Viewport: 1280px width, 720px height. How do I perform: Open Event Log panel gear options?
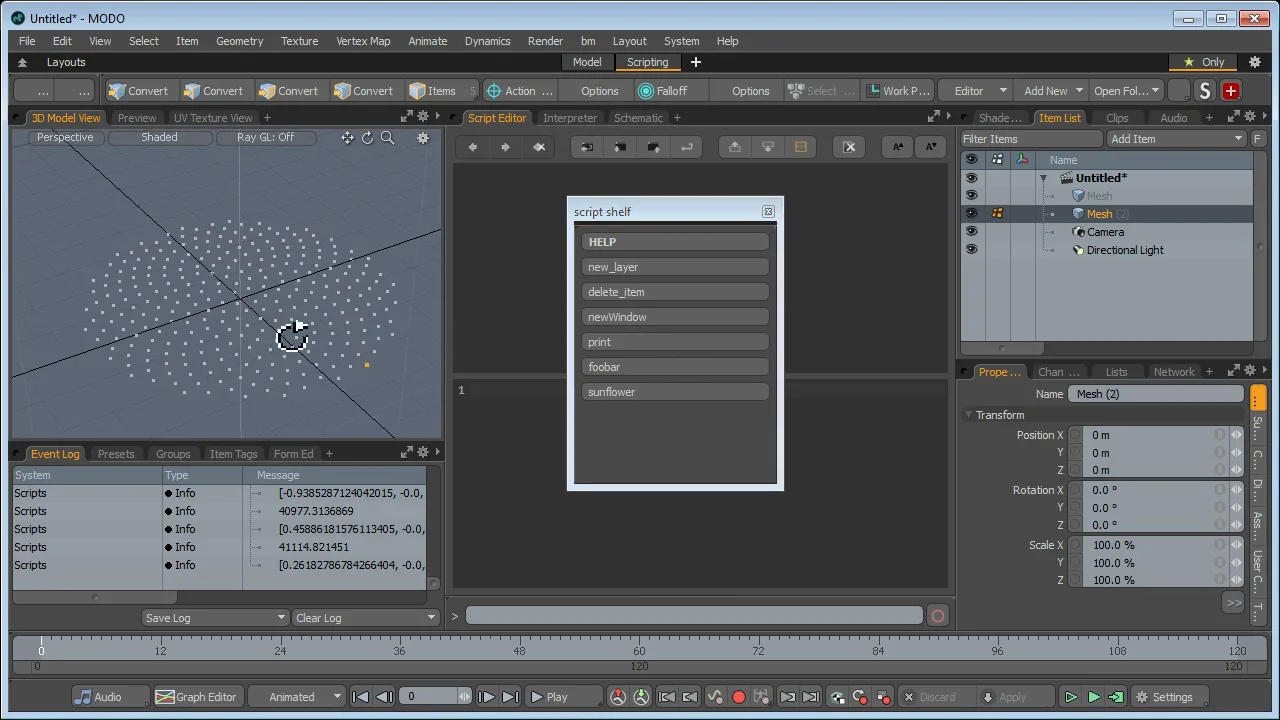423,453
